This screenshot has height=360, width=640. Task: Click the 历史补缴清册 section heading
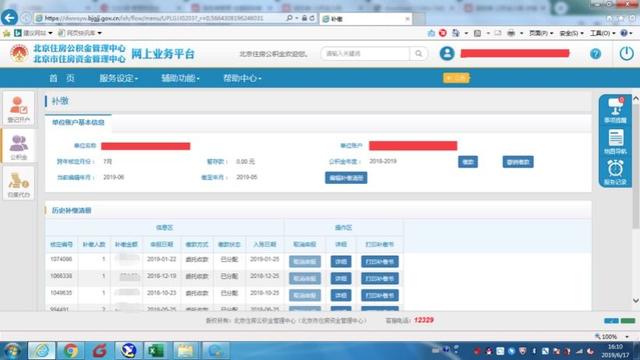(x=71, y=211)
